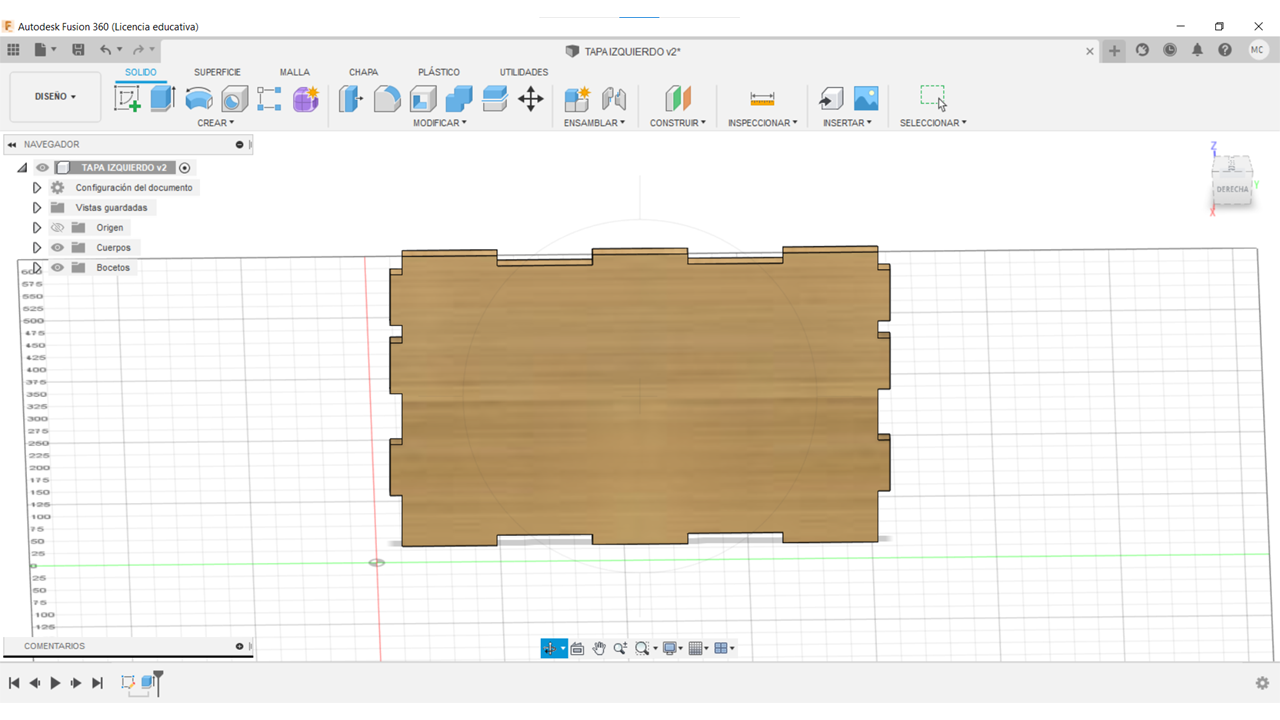
Task: Click the Measure ruler icon
Action: 762,98
